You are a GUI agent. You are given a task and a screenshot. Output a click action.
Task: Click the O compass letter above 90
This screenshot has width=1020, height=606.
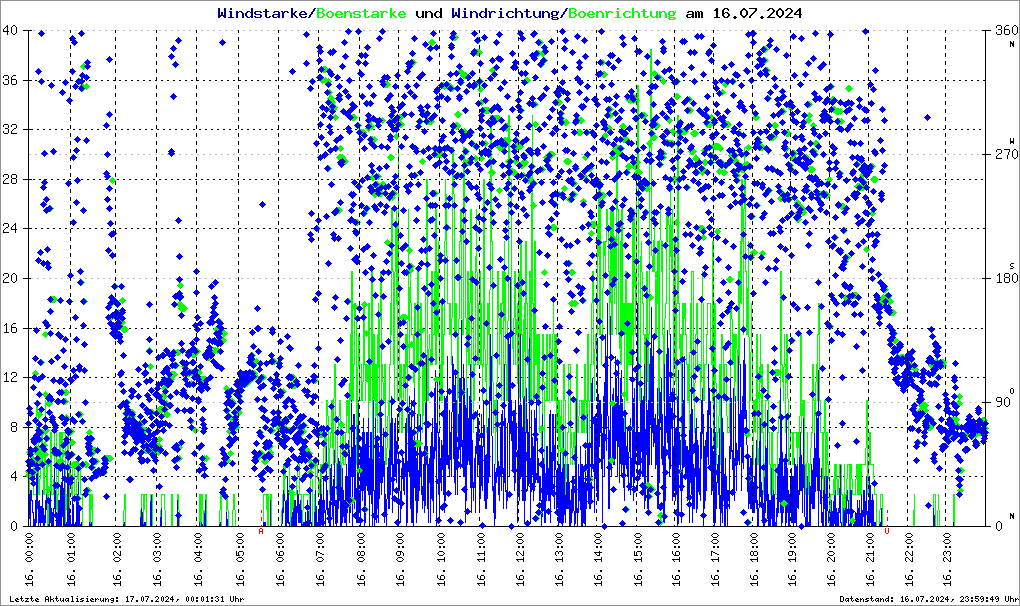pyautogui.click(x=1012, y=390)
